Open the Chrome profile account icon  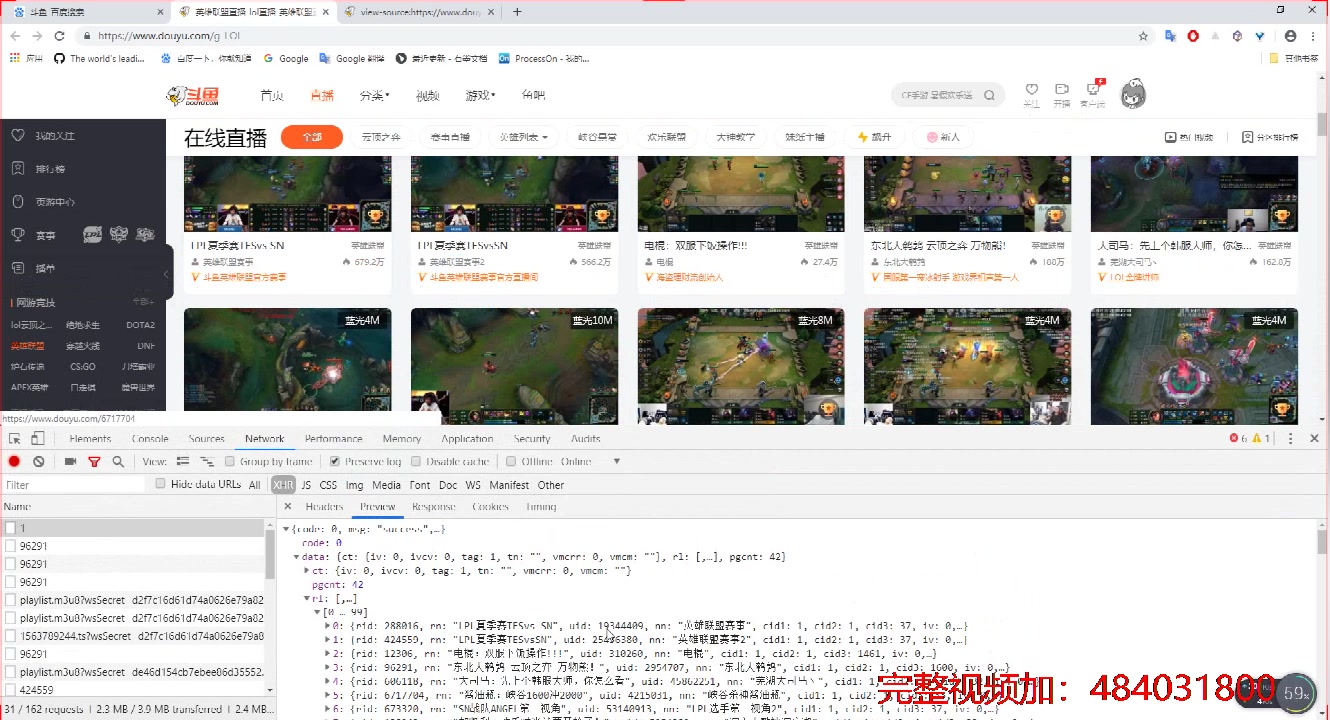tap(1291, 36)
